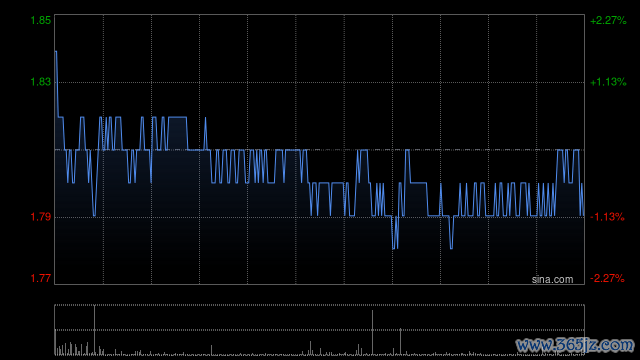Image resolution: width=640 pixels, height=360 pixels.
Task: Open the www.365jz.com watermark link
Action: [x=575, y=345]
